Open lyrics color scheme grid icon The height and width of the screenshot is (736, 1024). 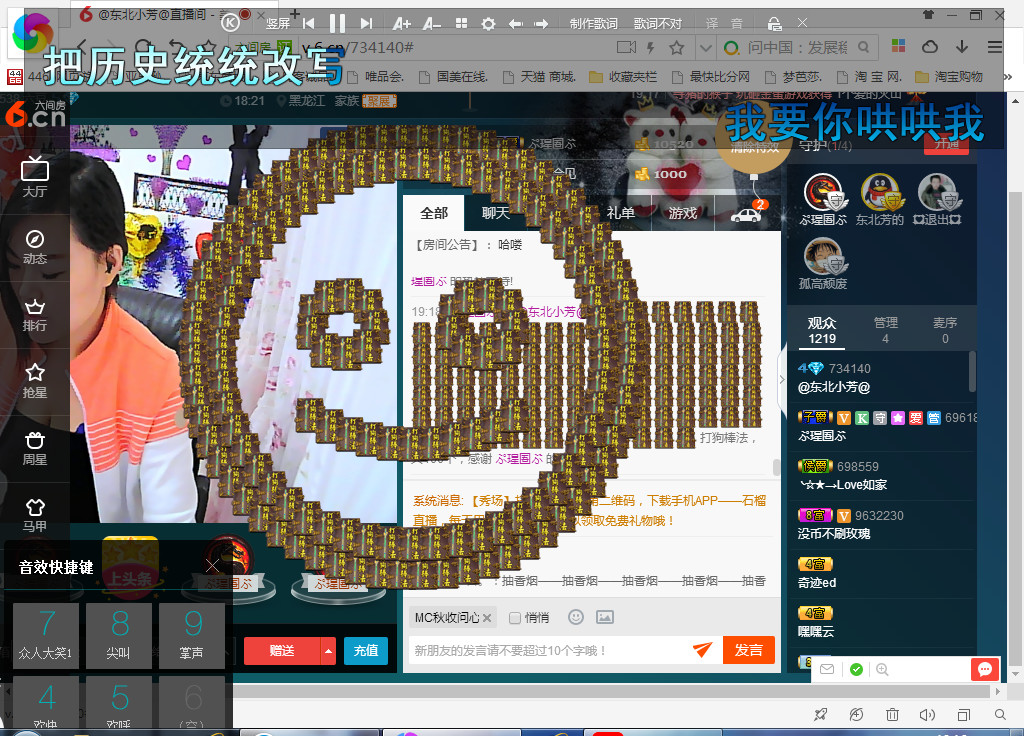click(x=461, y=24)
